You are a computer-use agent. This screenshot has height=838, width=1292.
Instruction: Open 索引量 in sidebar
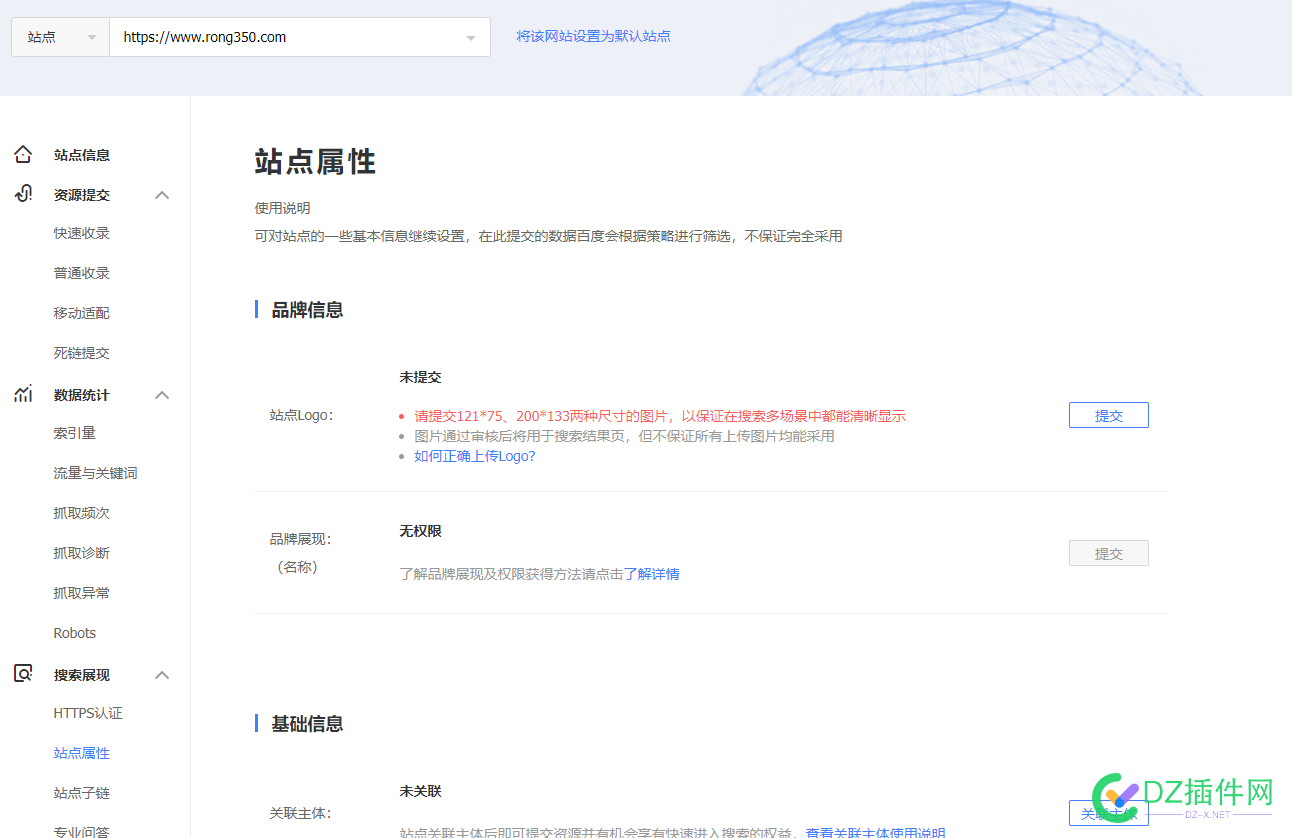coord(75,433)
